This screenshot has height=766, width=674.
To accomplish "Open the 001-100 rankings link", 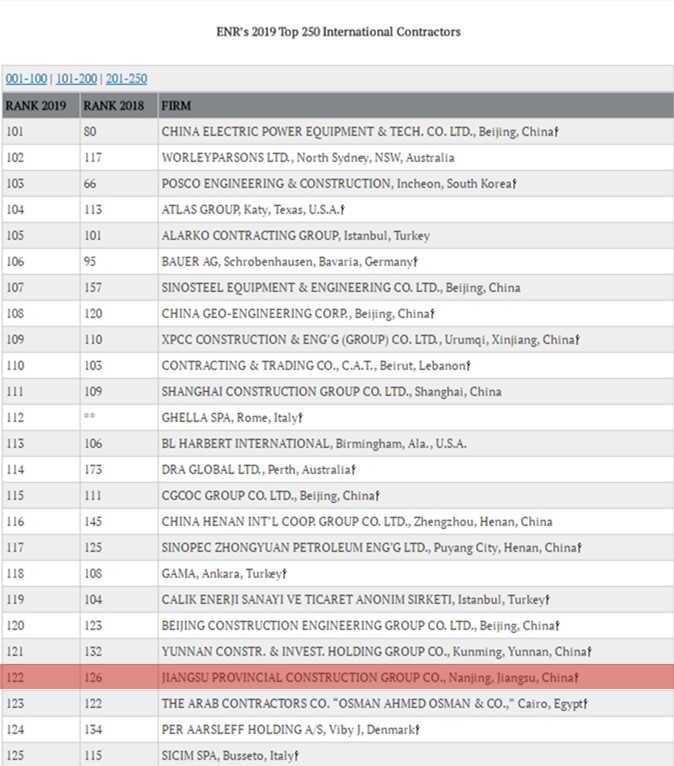I will [x=26, y=79].
